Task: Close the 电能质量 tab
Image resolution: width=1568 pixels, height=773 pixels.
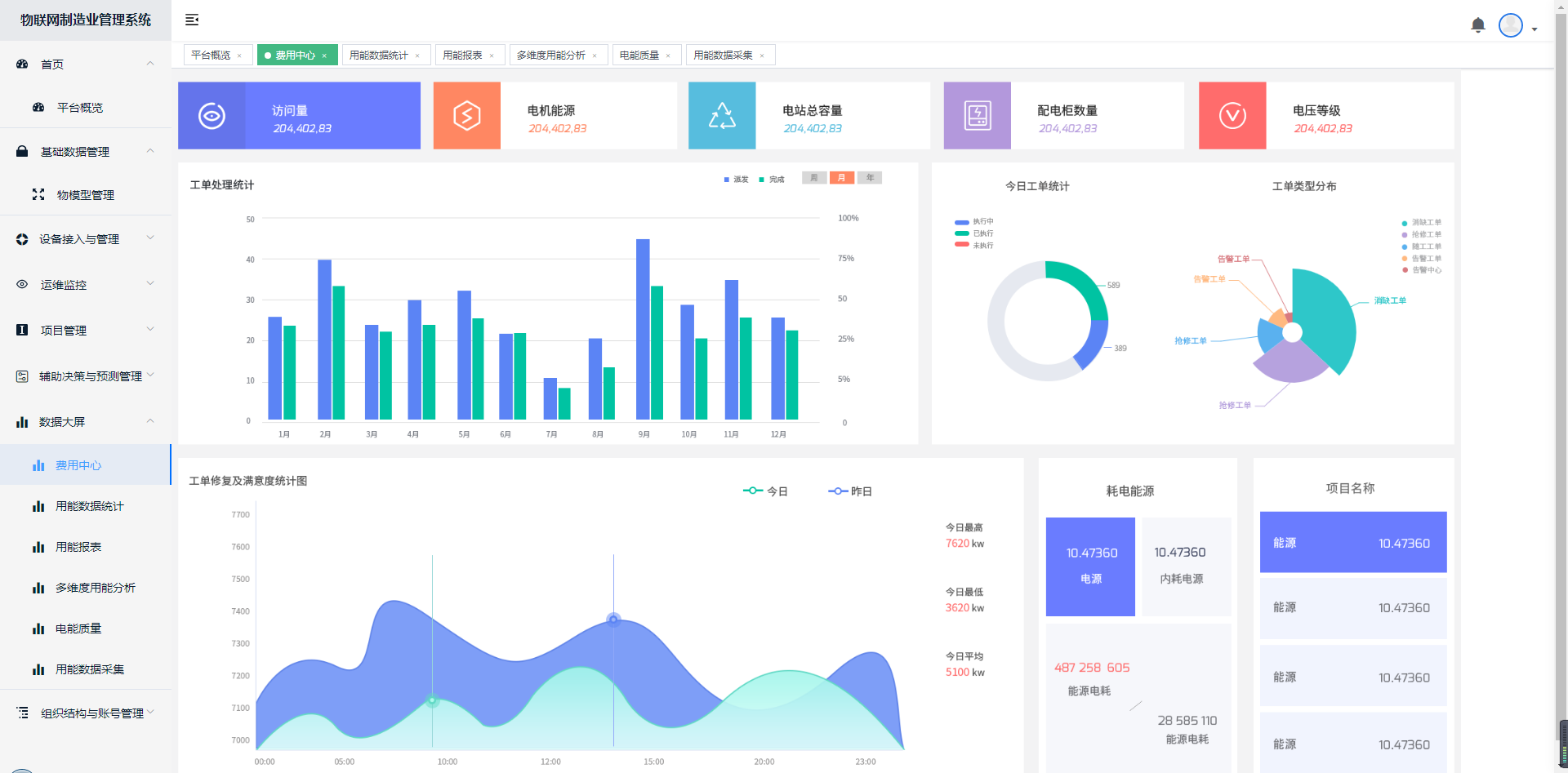Action: (x=668, y=56)
